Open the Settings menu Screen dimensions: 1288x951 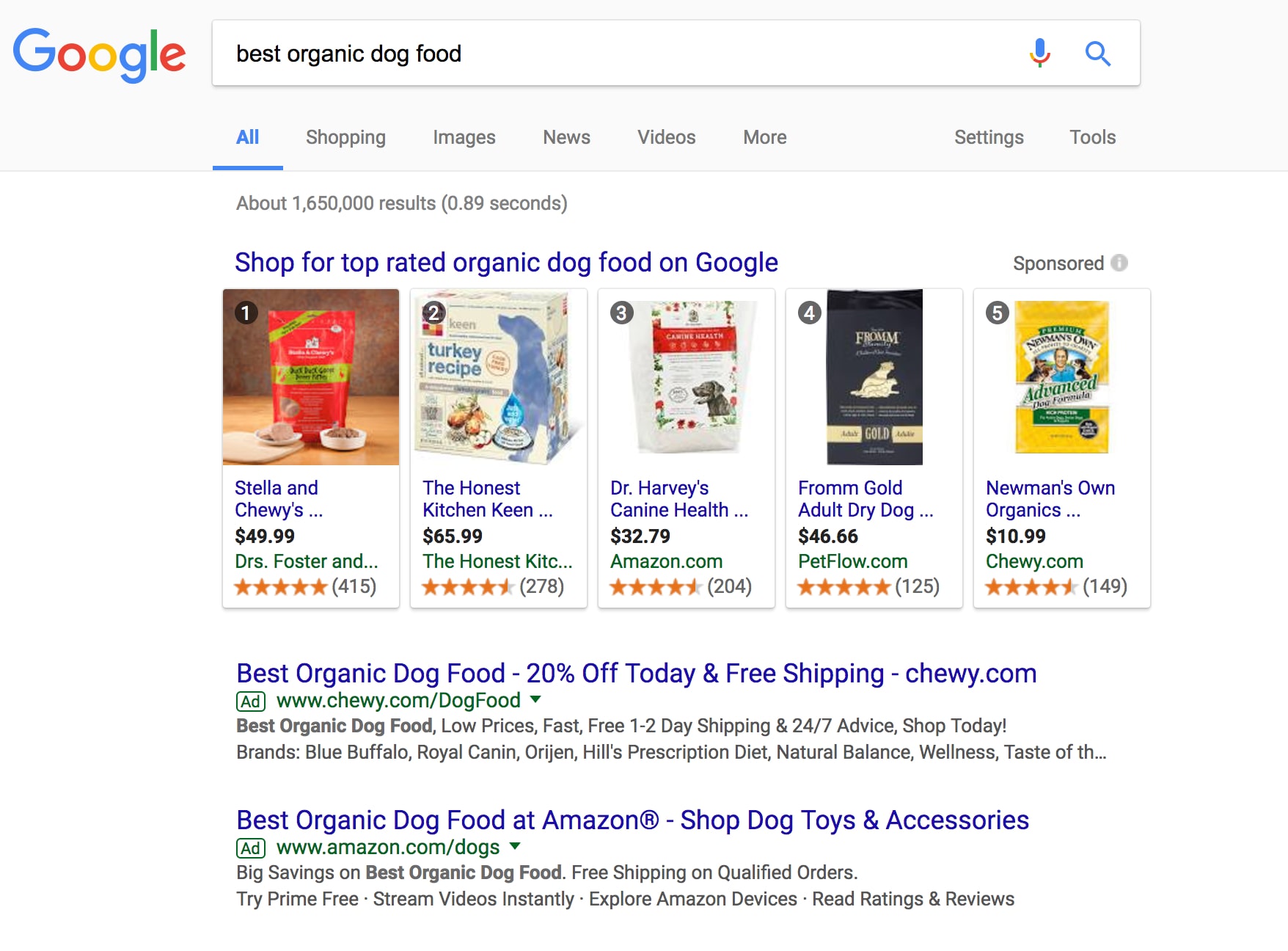pyautogui.click(x=989, y=137)
